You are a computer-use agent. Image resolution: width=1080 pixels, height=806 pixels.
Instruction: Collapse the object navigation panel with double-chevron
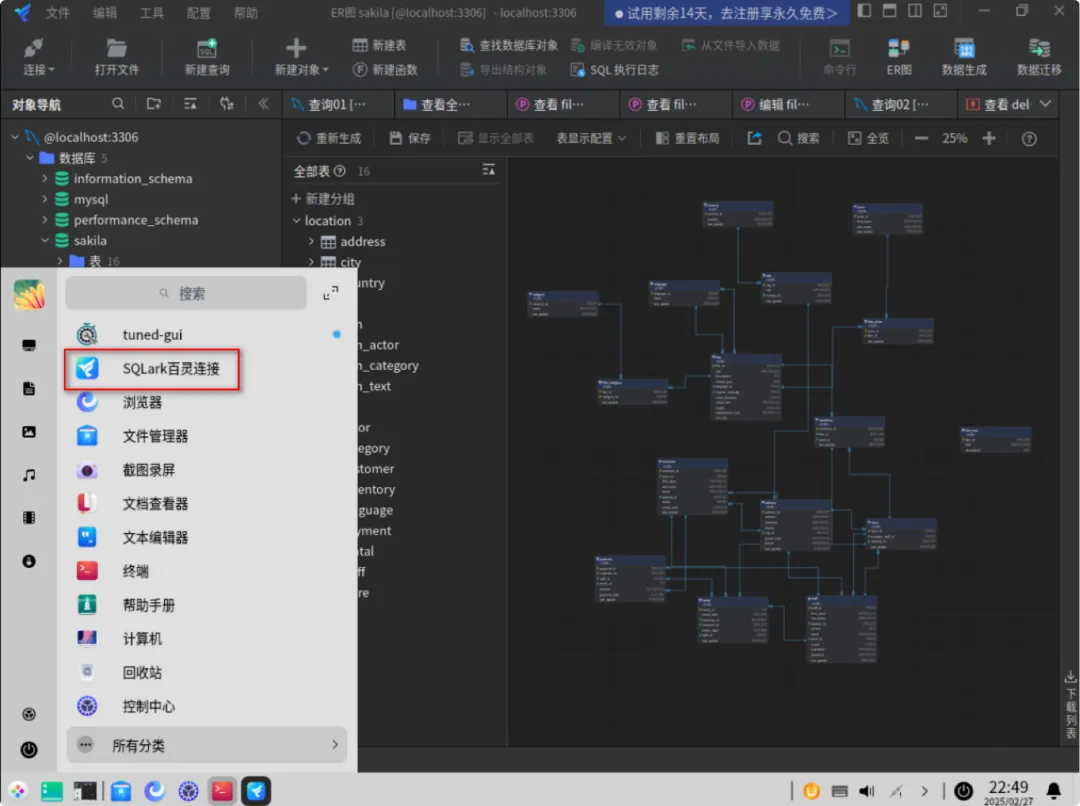click(x=263, y=104)
